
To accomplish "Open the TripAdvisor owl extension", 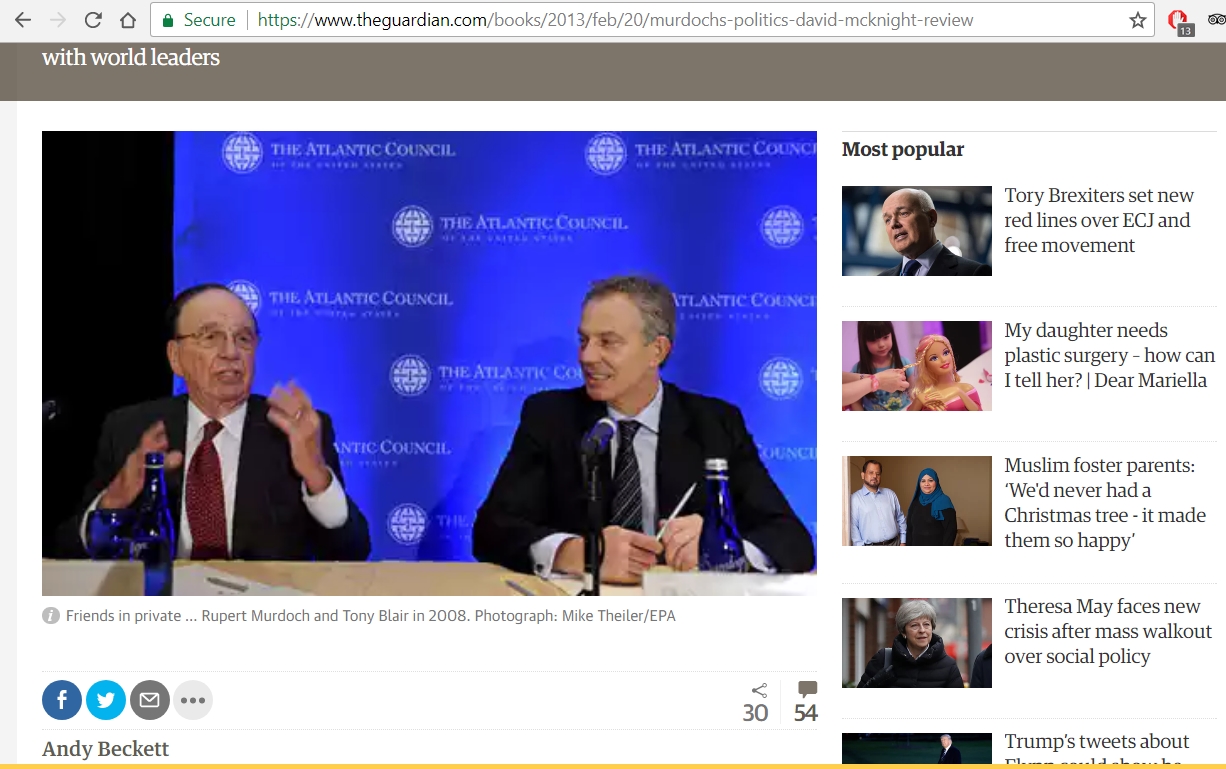I will tap(1216, 20).
